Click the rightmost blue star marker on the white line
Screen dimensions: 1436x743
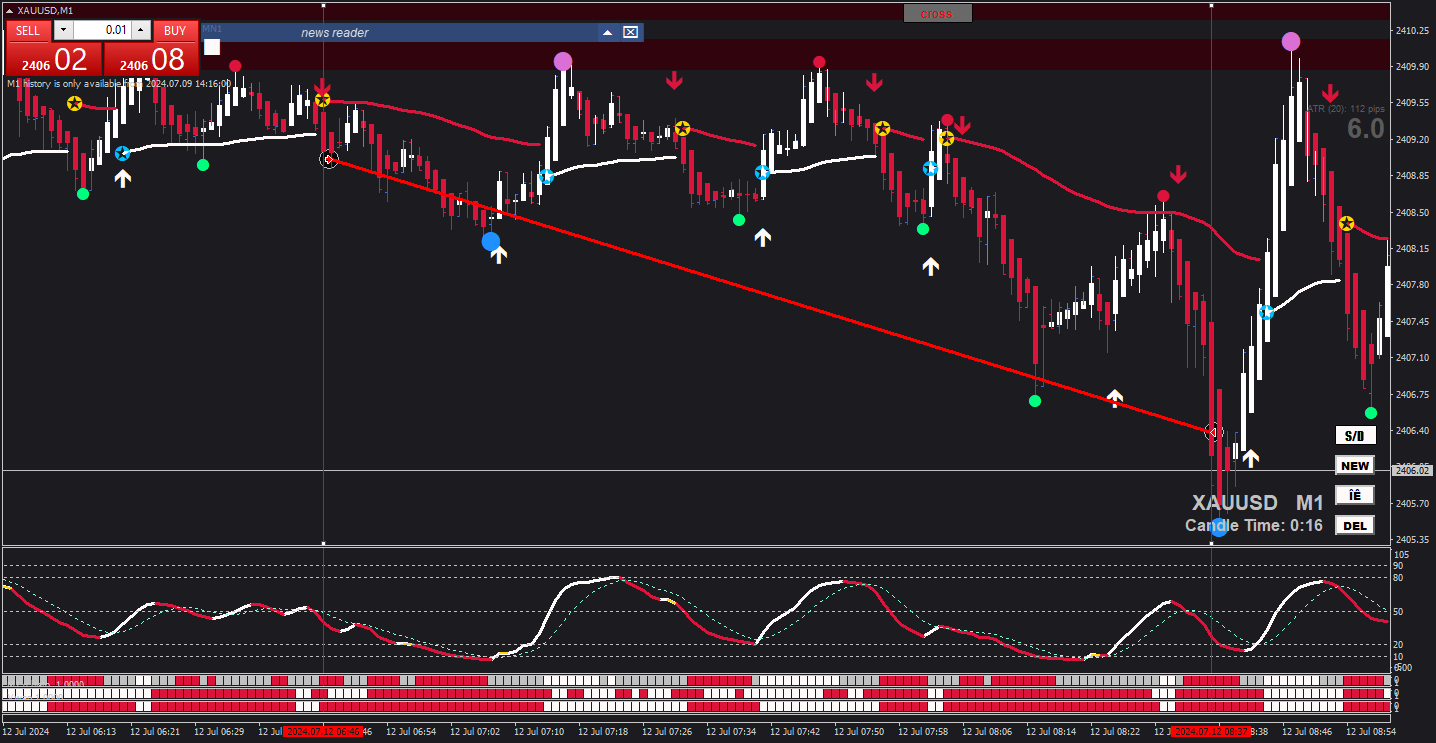coord(1266,312)
